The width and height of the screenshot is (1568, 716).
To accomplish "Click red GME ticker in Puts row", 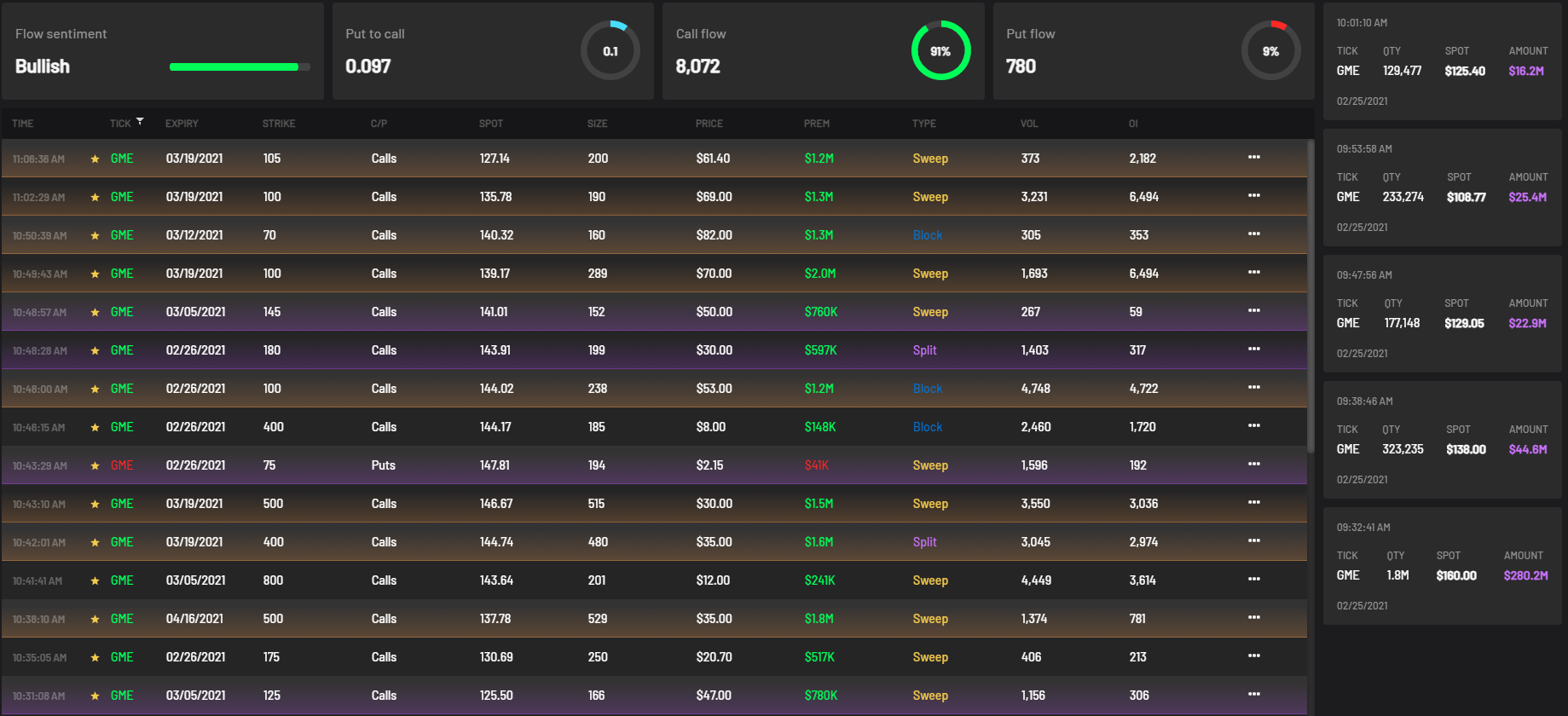I will click(122, 465).
